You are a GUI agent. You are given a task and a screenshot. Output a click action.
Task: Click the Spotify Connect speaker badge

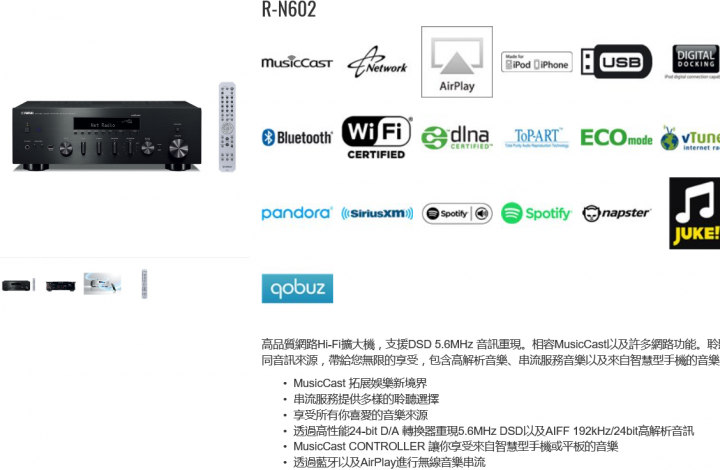coord(457,213)
